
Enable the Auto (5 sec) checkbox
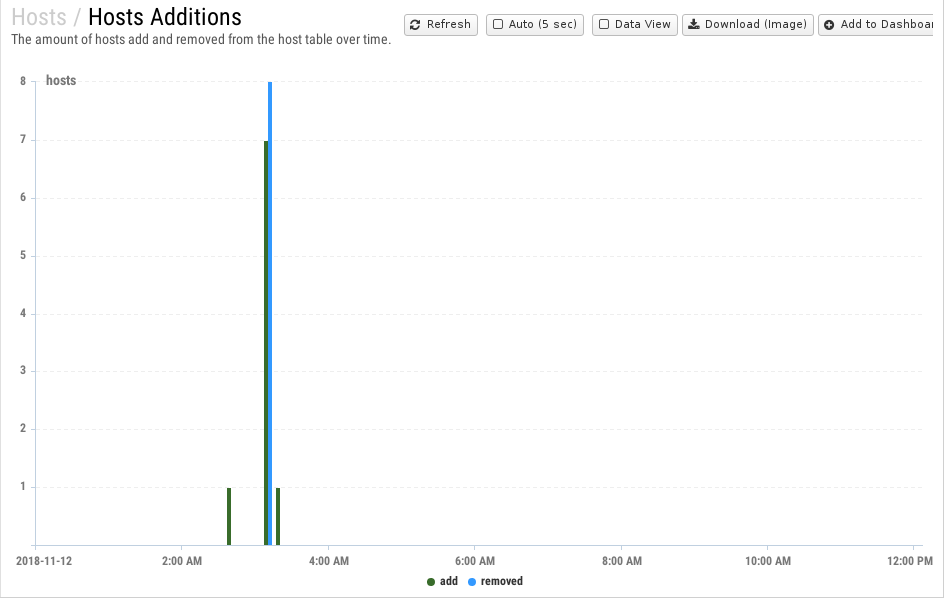click(498, 25)
